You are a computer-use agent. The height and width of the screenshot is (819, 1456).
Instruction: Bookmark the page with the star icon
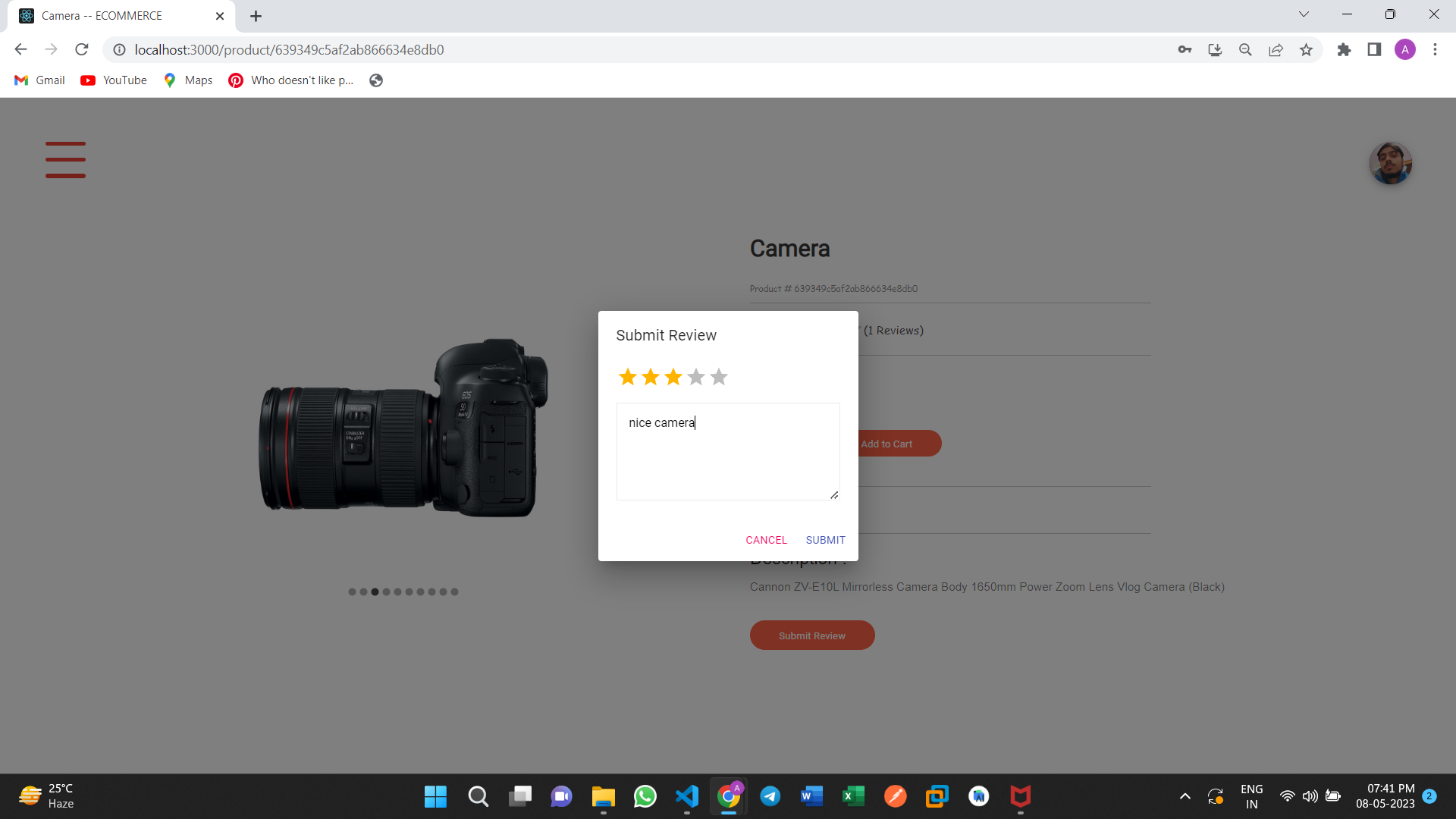click(x=1306, y=49)
